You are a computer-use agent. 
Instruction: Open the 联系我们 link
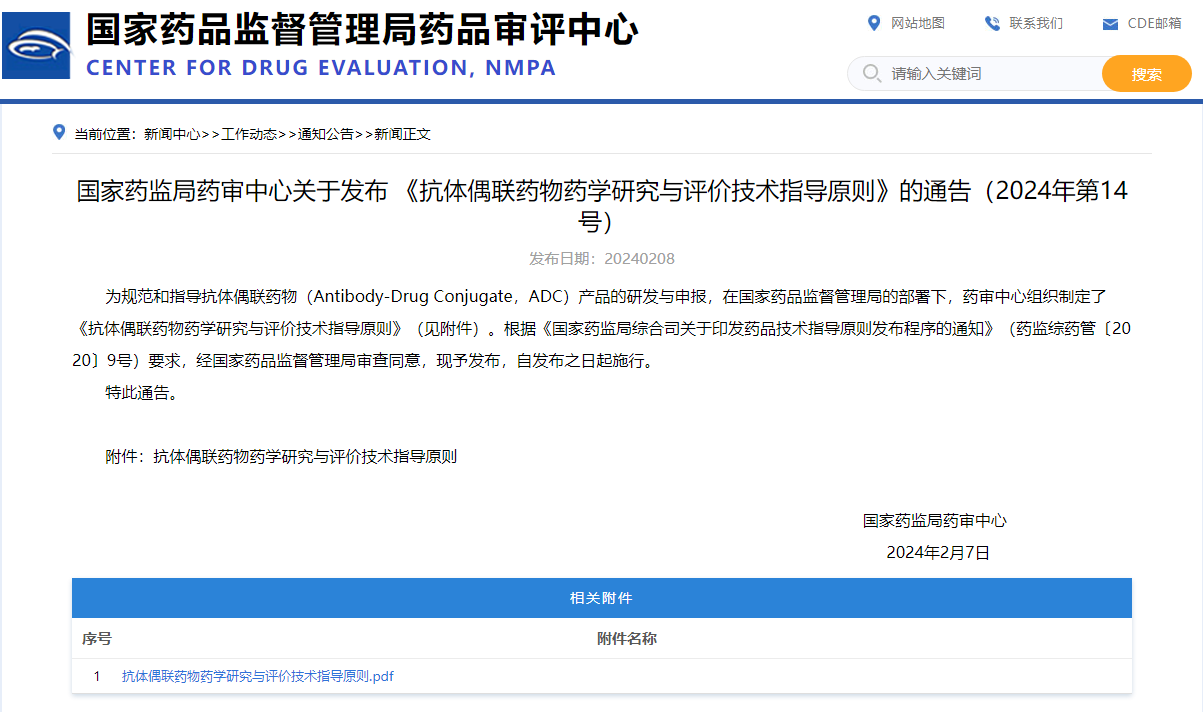point(1036,23)
